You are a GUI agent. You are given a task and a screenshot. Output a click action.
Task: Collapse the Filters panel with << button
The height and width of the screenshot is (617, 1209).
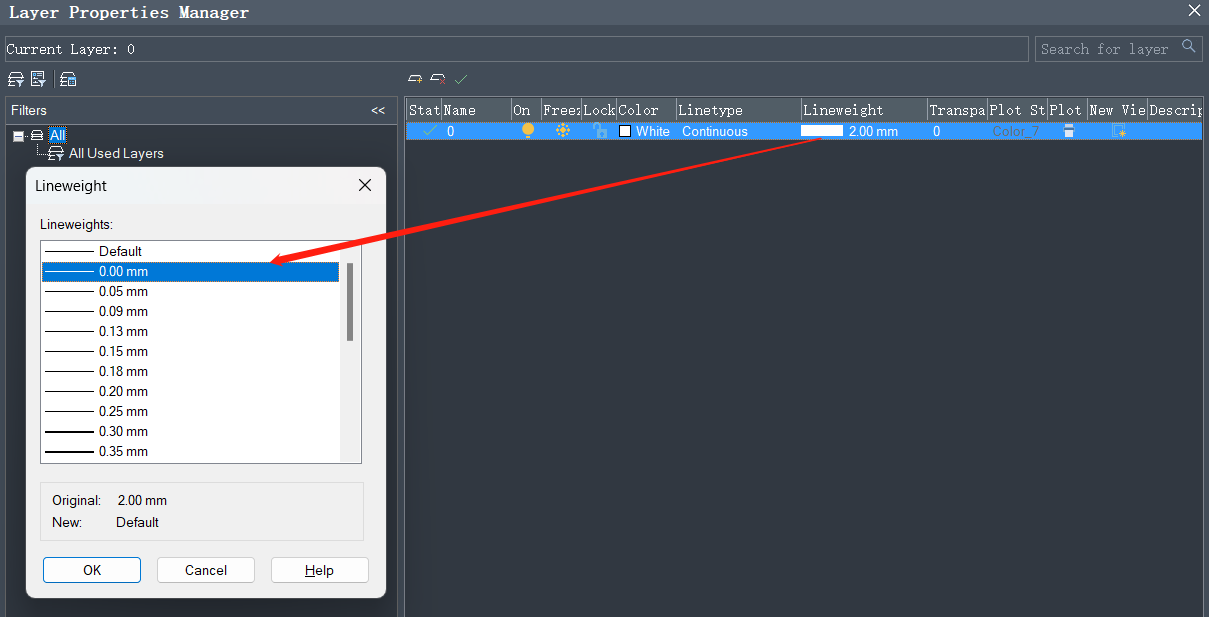pos(378,110)
